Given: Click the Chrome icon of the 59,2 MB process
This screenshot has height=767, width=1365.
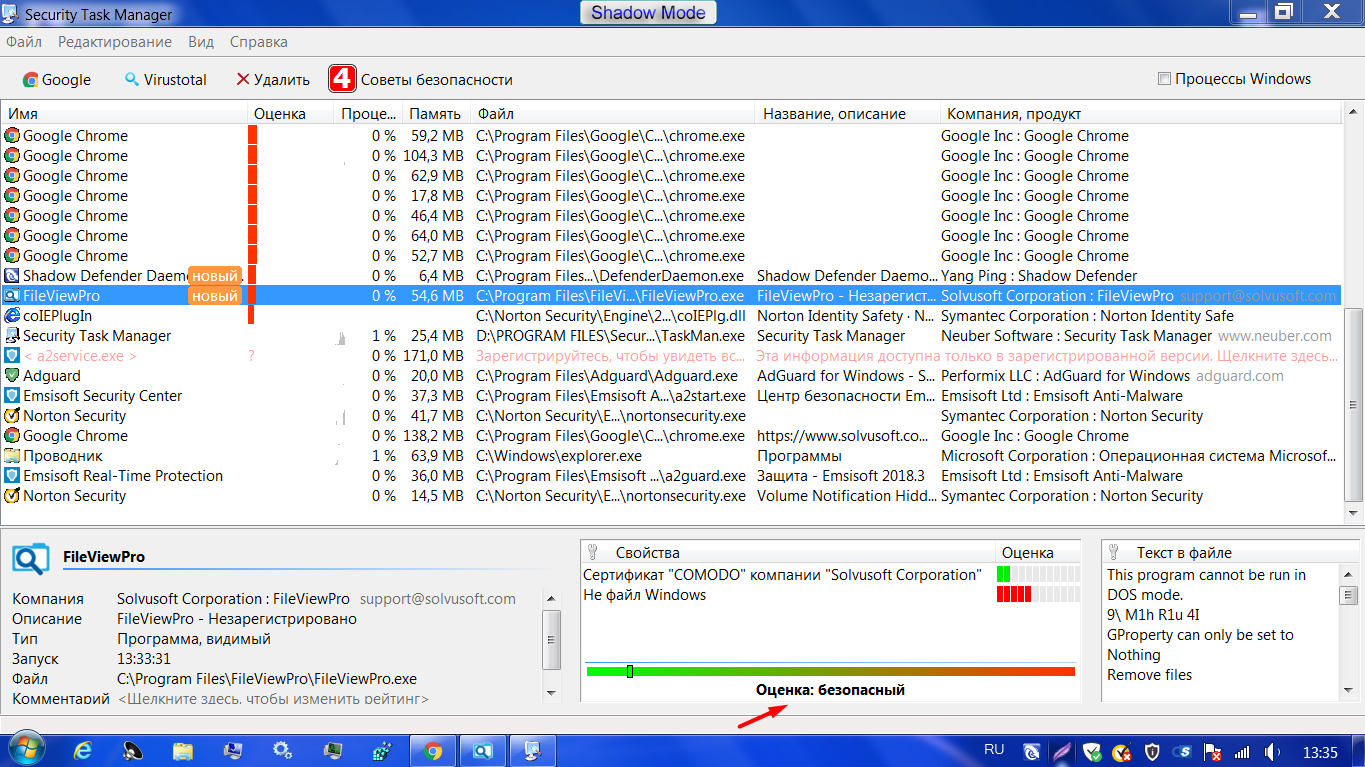Looking at the screenshot, I should [x=12, y=136].
